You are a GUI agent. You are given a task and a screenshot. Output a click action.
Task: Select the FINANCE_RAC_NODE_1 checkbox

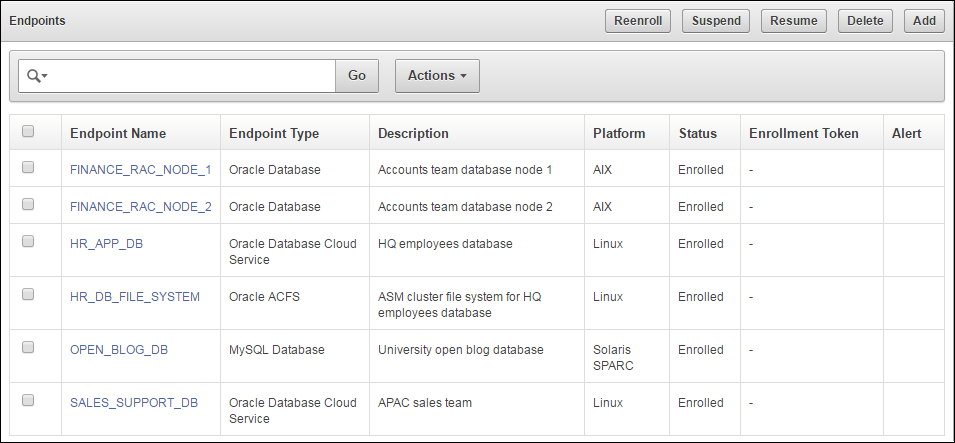28,168
